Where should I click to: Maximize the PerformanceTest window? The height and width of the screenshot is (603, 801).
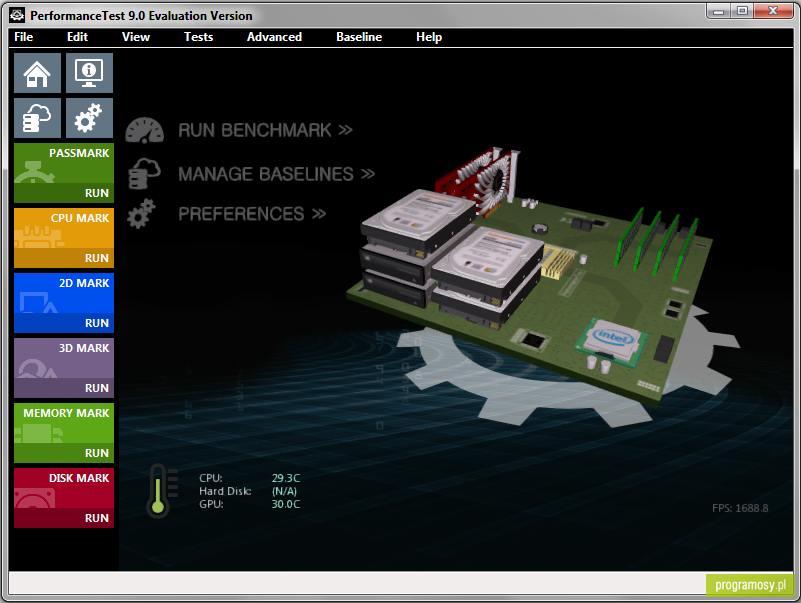[742, 11]
